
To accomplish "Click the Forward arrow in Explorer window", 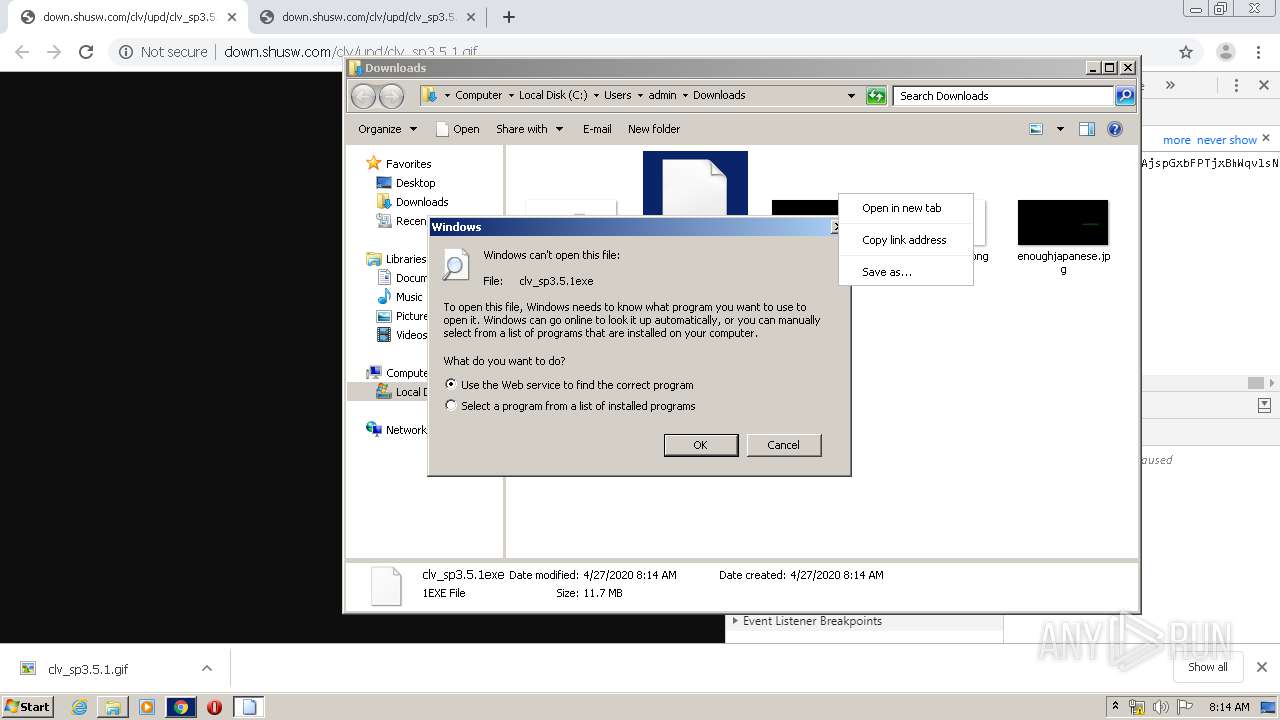I will pyautogui.click(x=391, y=96).
